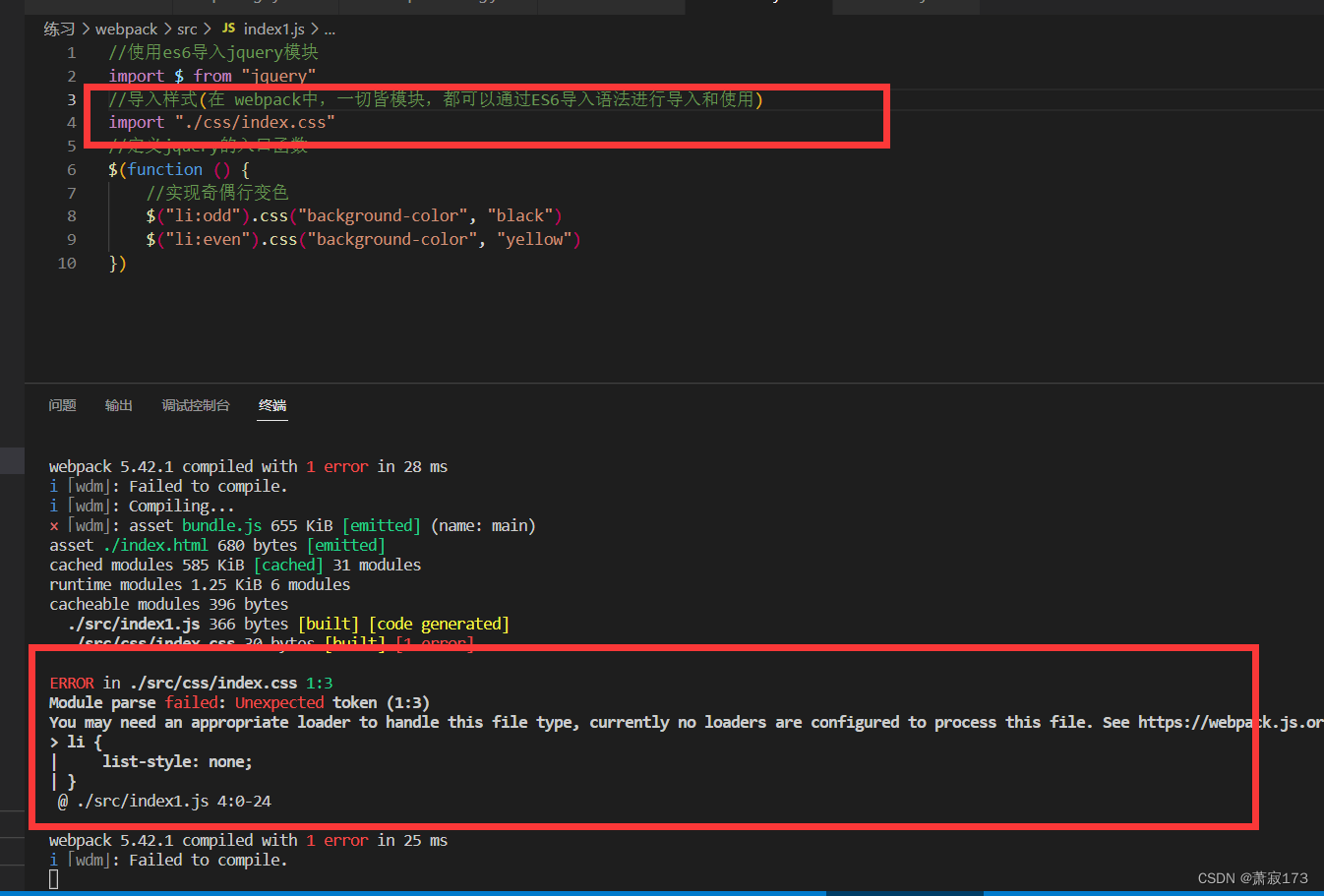Click "runtime modules 1.25 KiB 6 modules" line
This screenshot has height=896, width=1324.
click(200, 584)
